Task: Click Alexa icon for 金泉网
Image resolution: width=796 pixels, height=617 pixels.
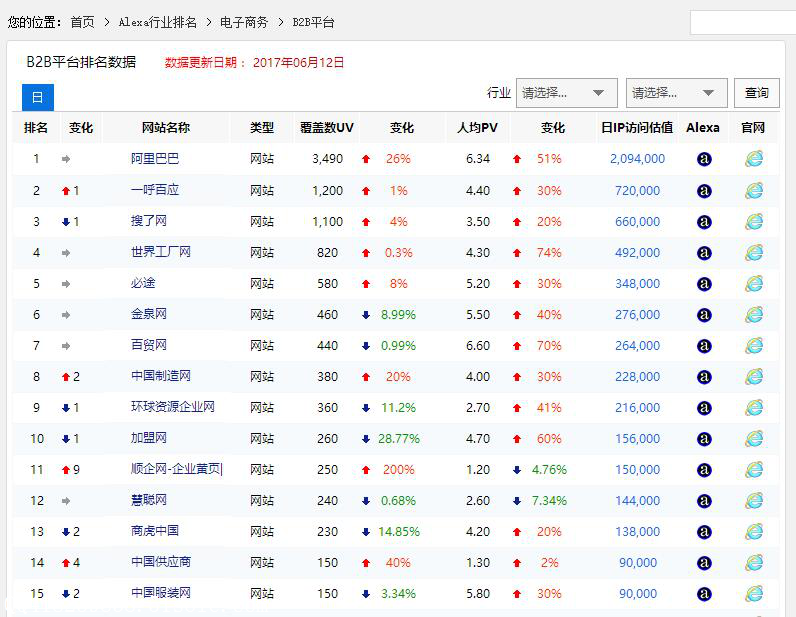Action: point(703,315)
